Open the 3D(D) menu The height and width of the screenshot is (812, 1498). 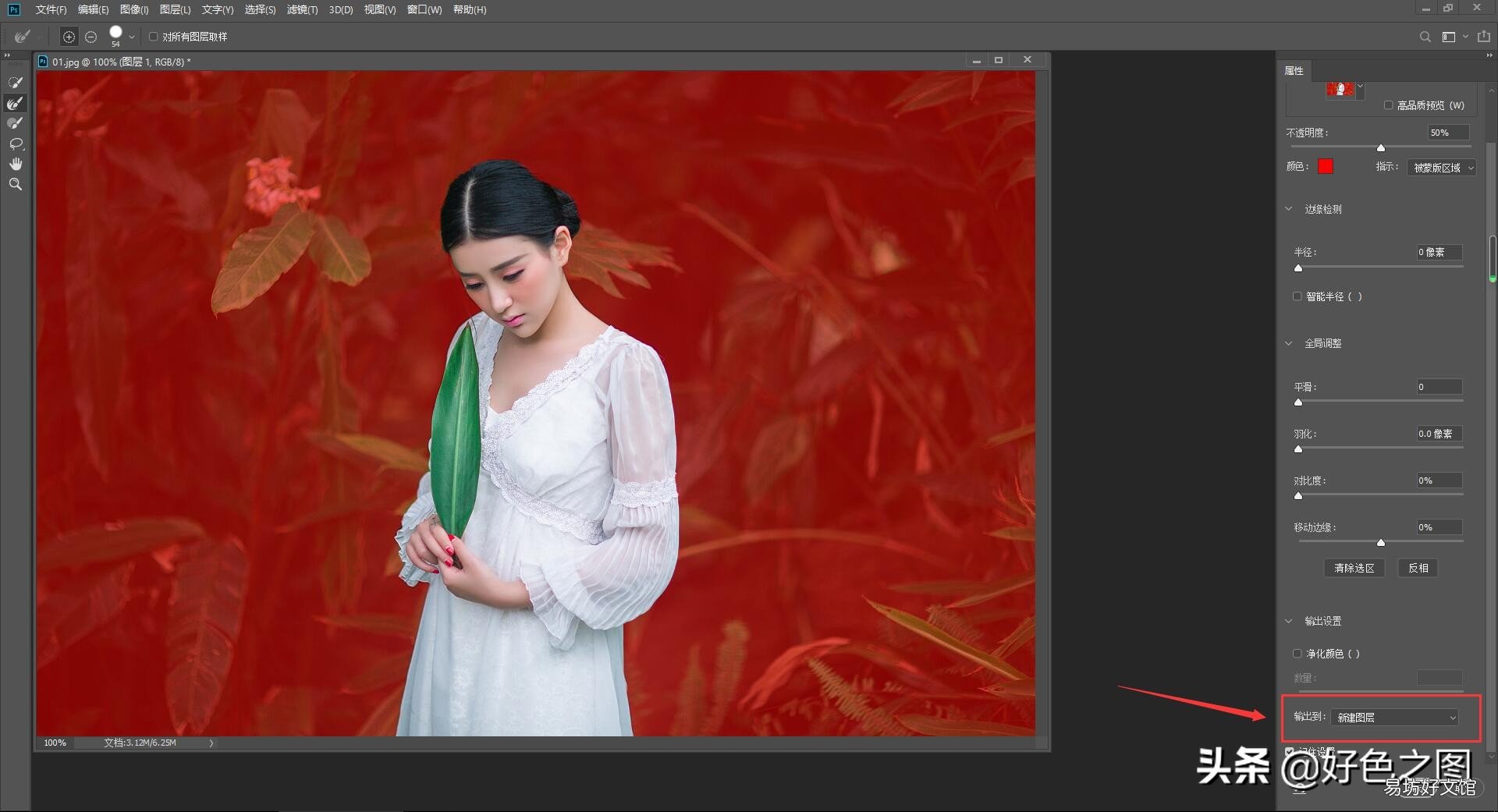click(341, 9)
